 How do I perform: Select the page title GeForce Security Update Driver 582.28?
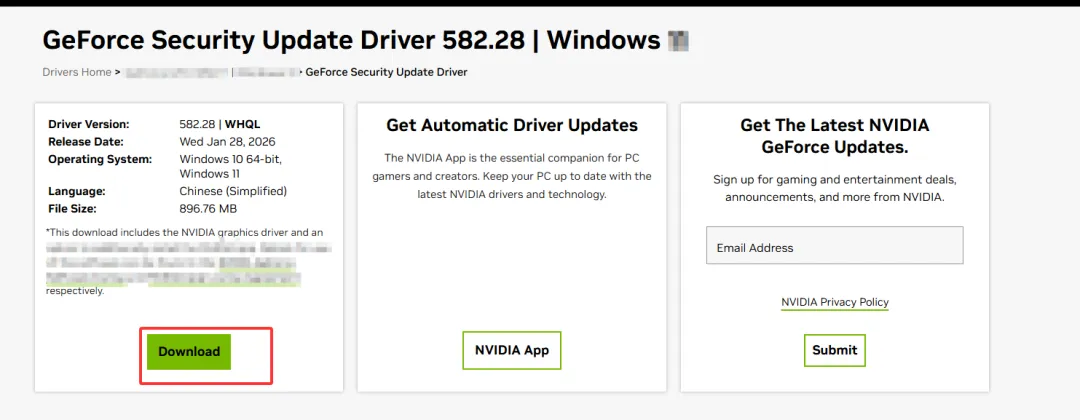click(284, 41)
